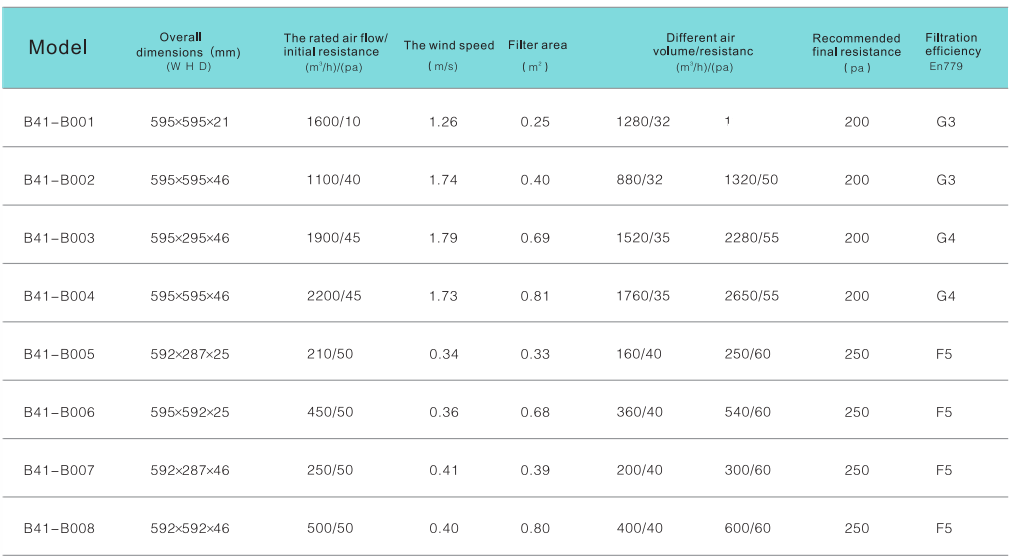Screen dimensions: 1015x560
Task: Click the Filter area column header
Action: 537,46
